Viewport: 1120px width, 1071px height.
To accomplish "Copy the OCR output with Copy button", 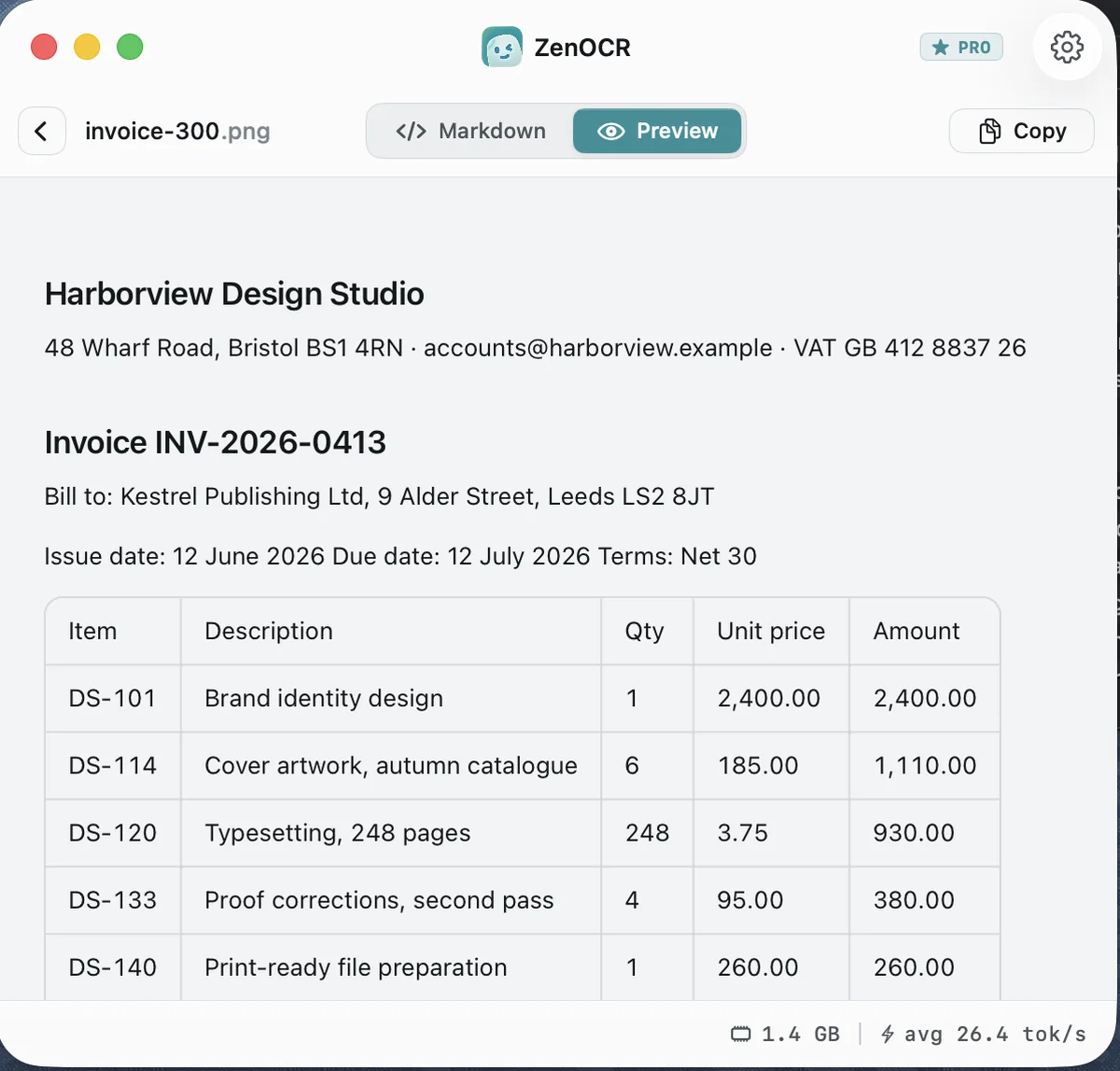I will 1021,131.
